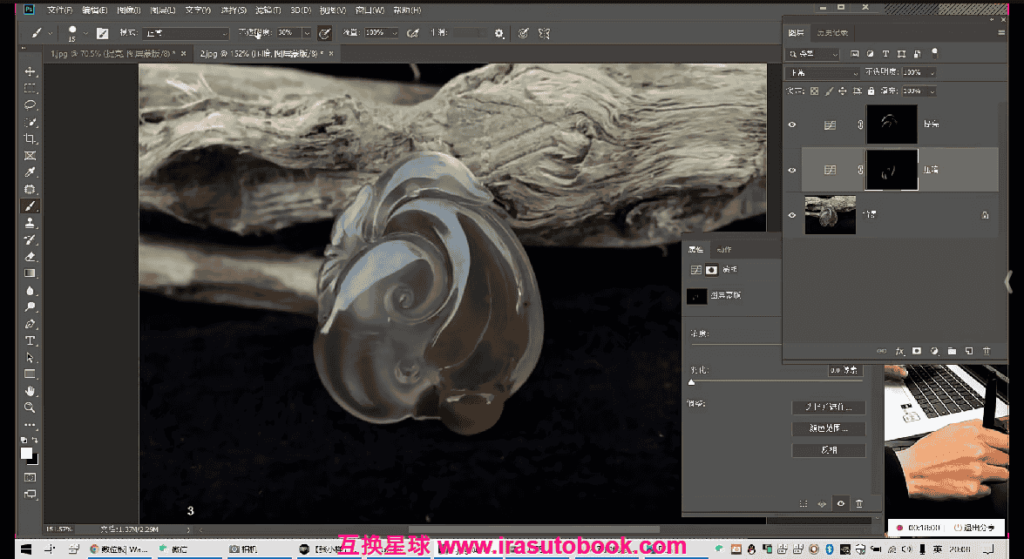The image size is (1024, 559).
Task: Select the Lasso tool
Action: [29, 104]
